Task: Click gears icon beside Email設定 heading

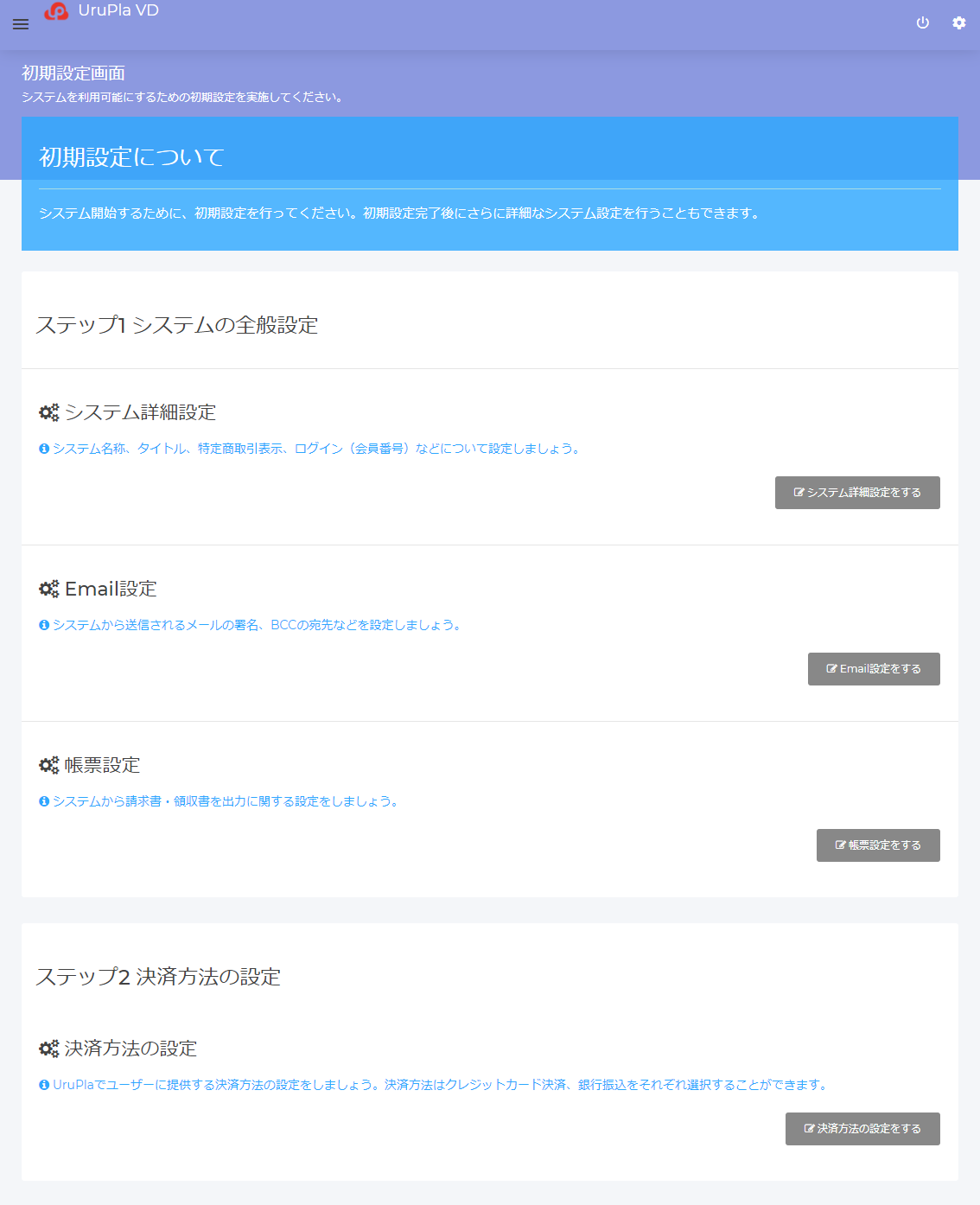Action: point(49,589)
